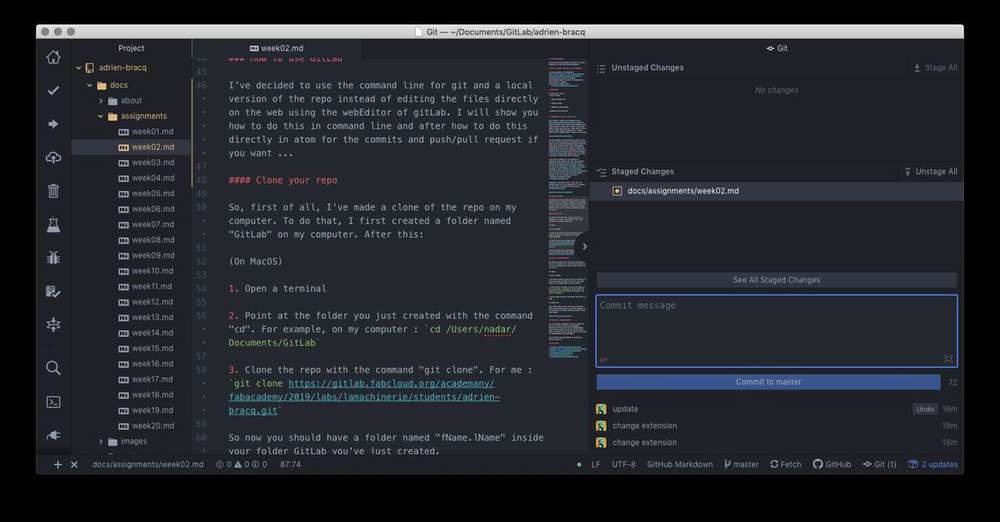Expand the about folder
This screenshot has height=522, width=1000.
pyautogui.click(x=101, y=101)
